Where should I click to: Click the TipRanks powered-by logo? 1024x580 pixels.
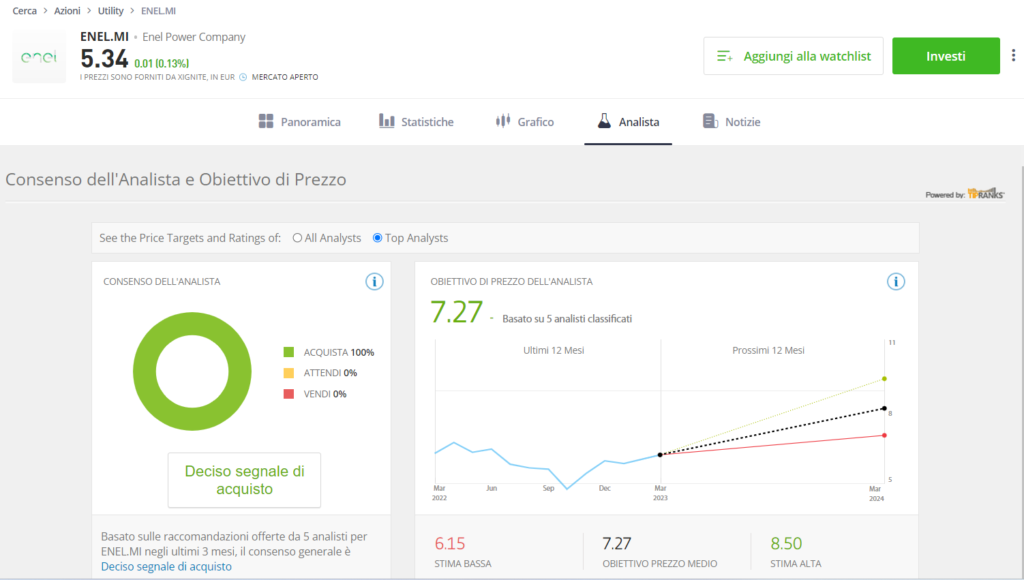click(x=985, y=193)
